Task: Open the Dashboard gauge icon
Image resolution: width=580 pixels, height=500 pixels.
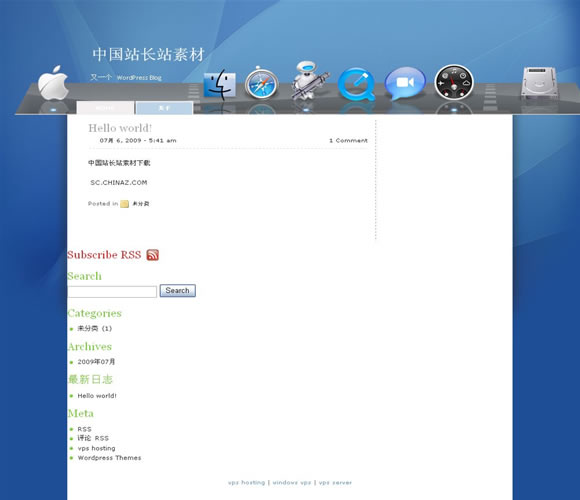Action: (x=454, y=82)
